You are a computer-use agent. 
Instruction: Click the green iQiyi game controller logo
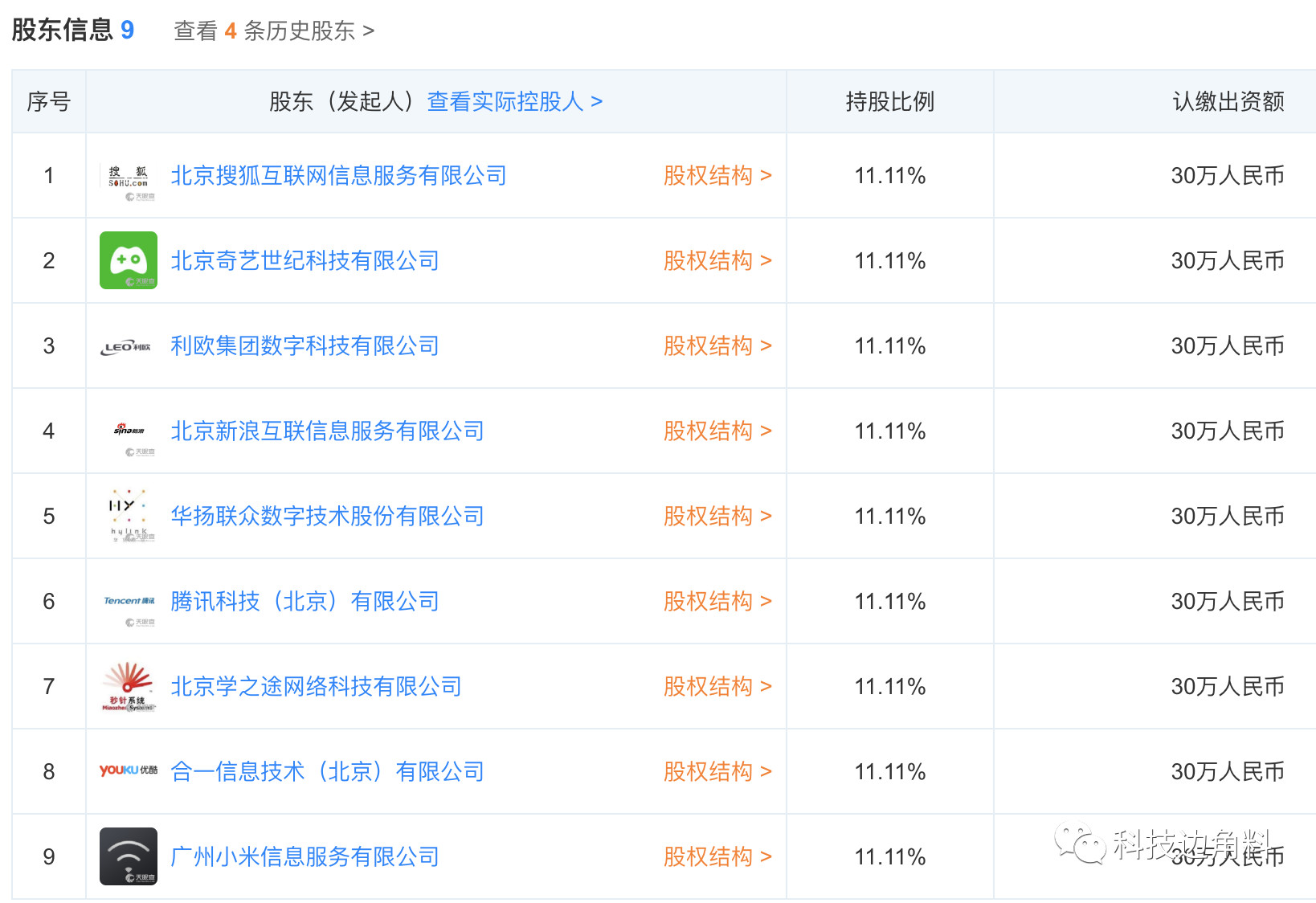coord(129,260)
